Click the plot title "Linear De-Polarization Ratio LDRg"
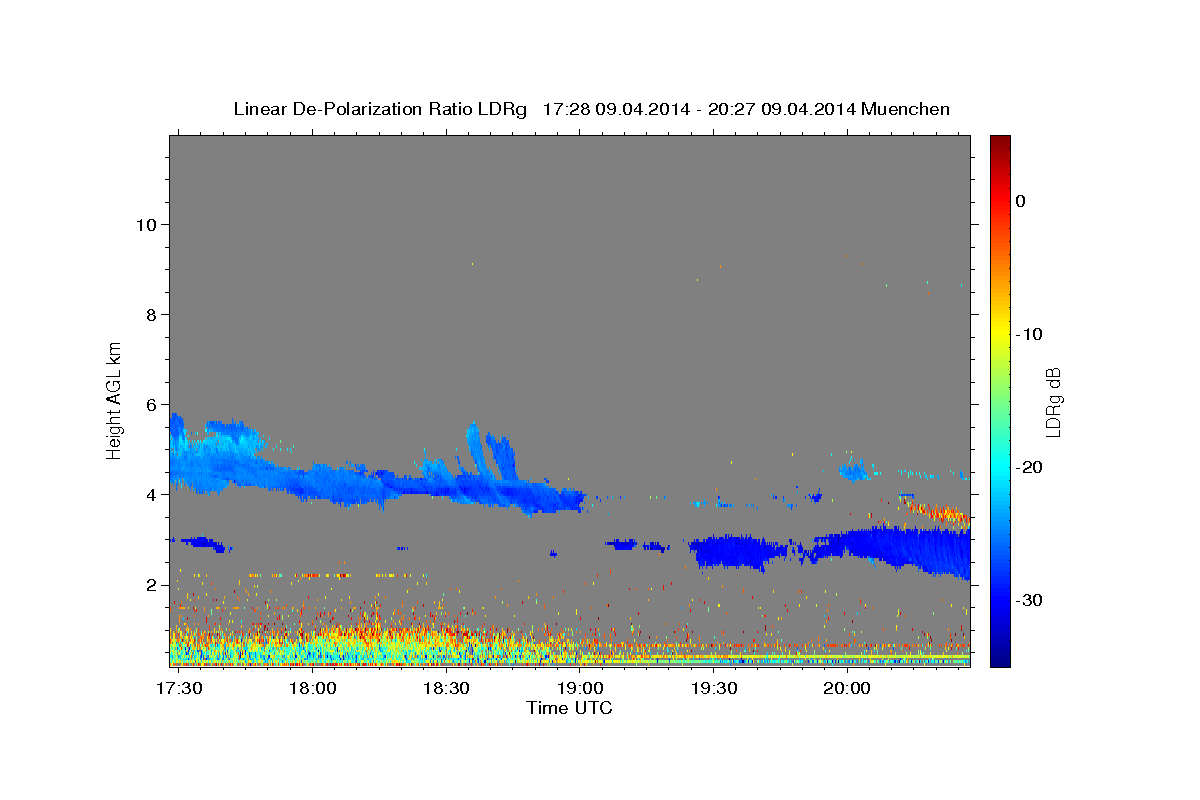1200x800 pixels. [x=380, y=109]
